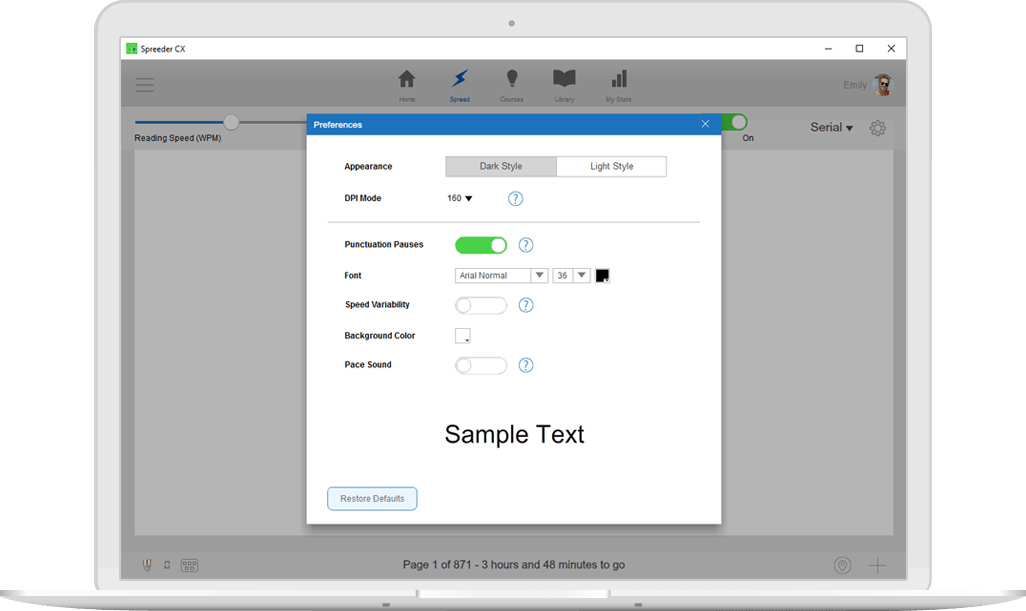Open the Courses lightbulb section
This screenshot has height=611, width=1026.
pyautogui.click(x=512, y=84)
